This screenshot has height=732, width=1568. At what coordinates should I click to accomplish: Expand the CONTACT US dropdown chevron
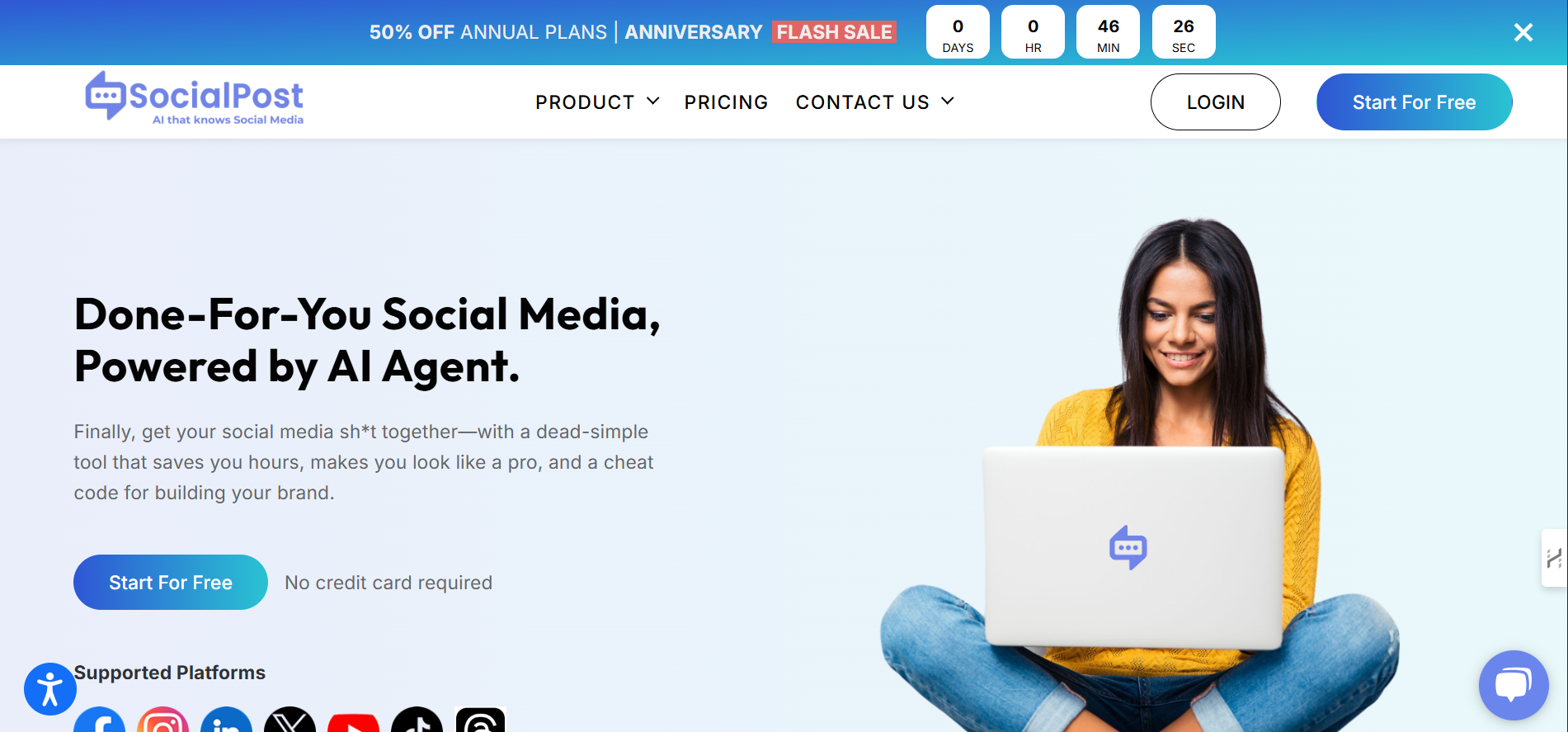click(x=948, y=101)
